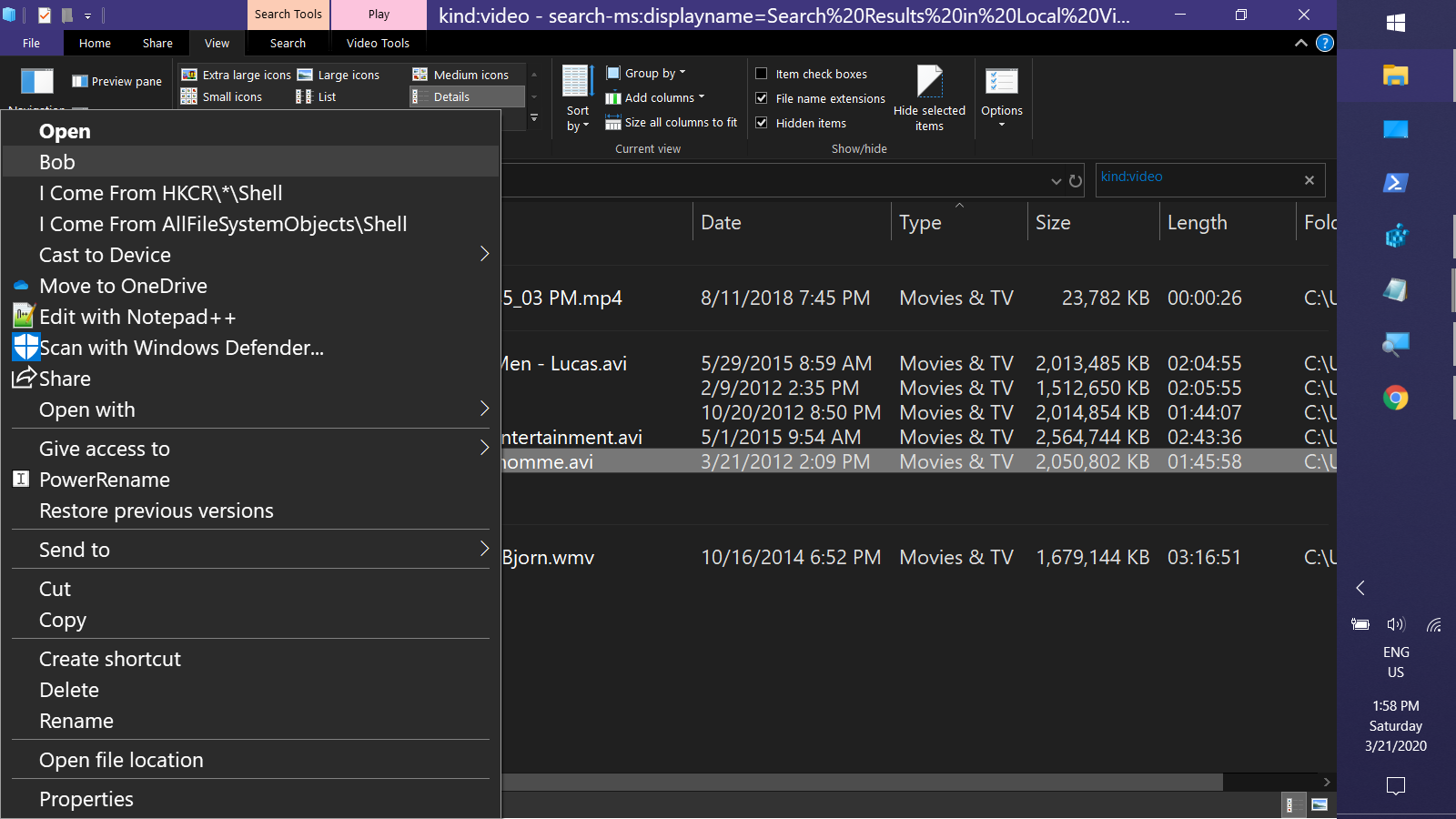Expand the layout gallery more arrow

tap(534, 118)
